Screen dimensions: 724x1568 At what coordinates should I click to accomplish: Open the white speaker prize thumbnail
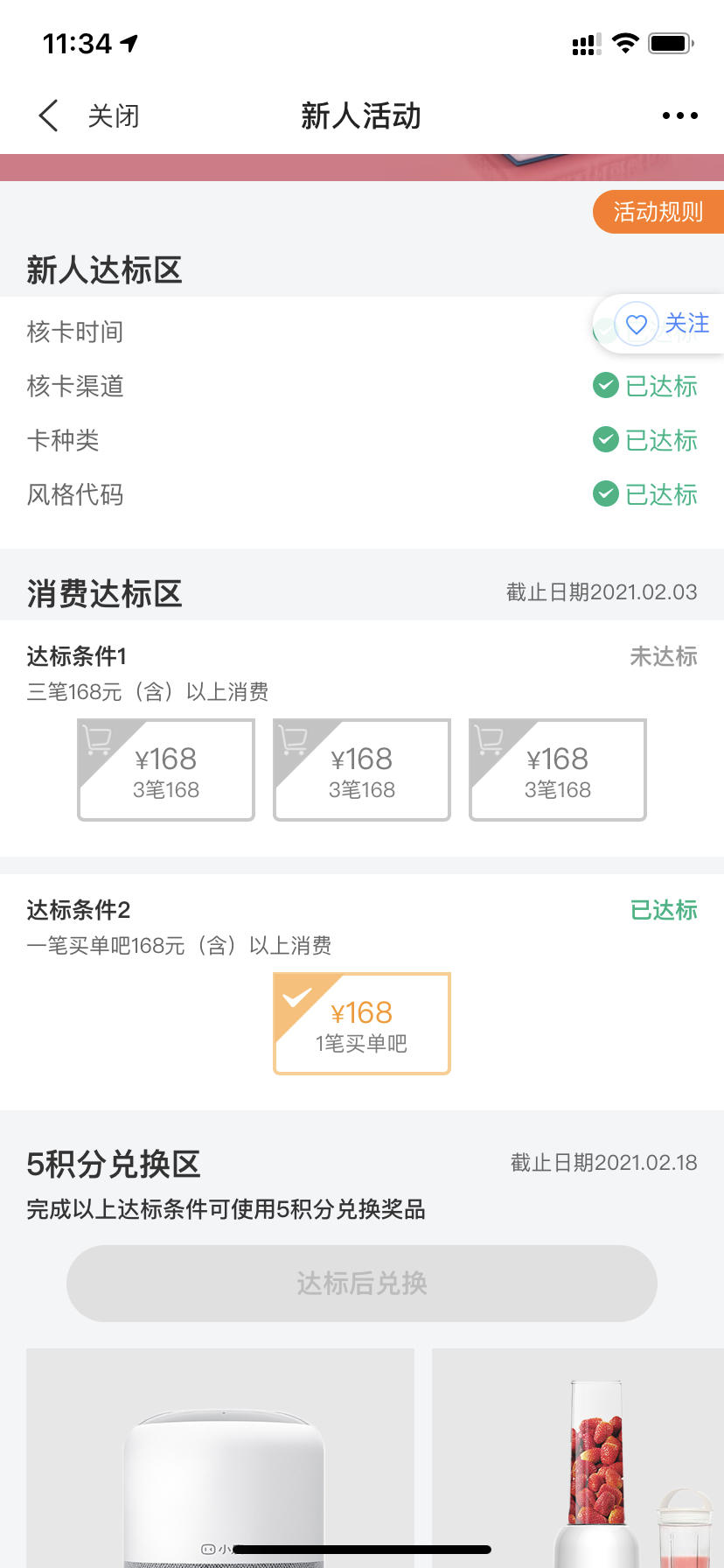[220, 1458]
